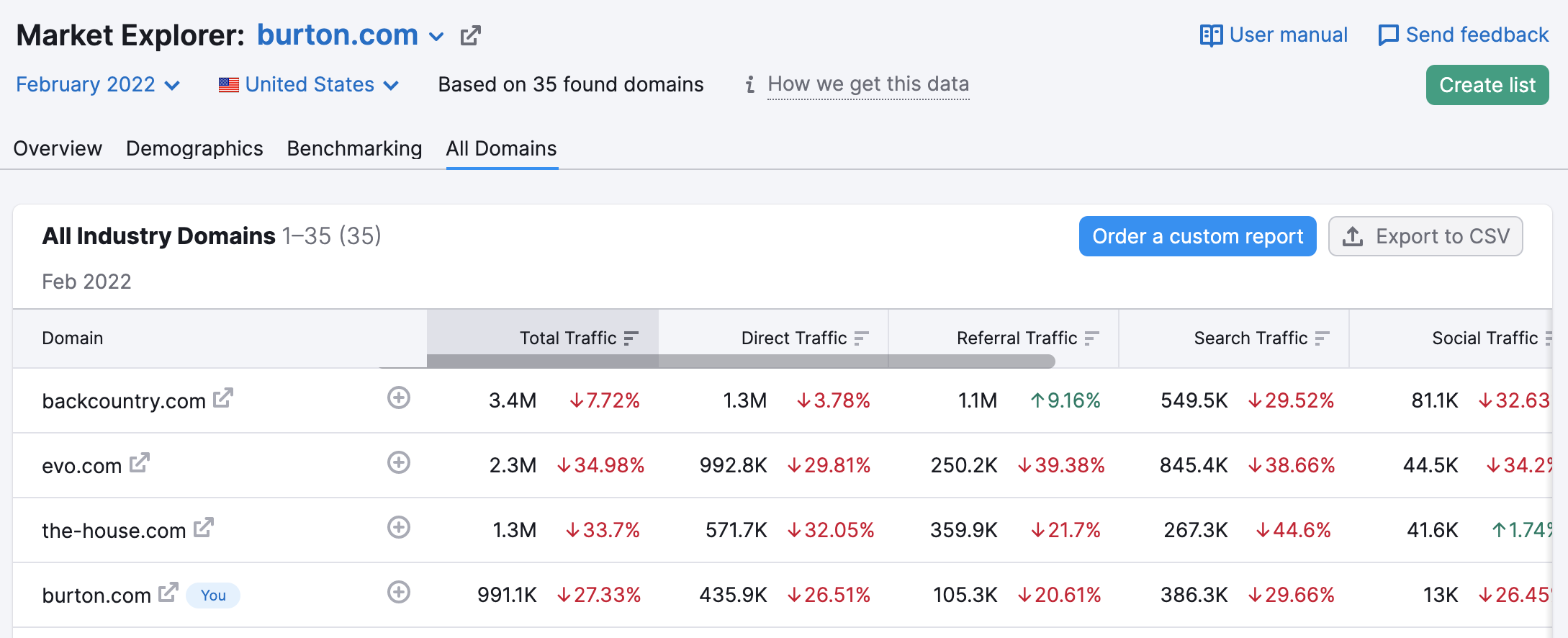
Task: Open the-house.com external link icon
Action: (204, 527)
